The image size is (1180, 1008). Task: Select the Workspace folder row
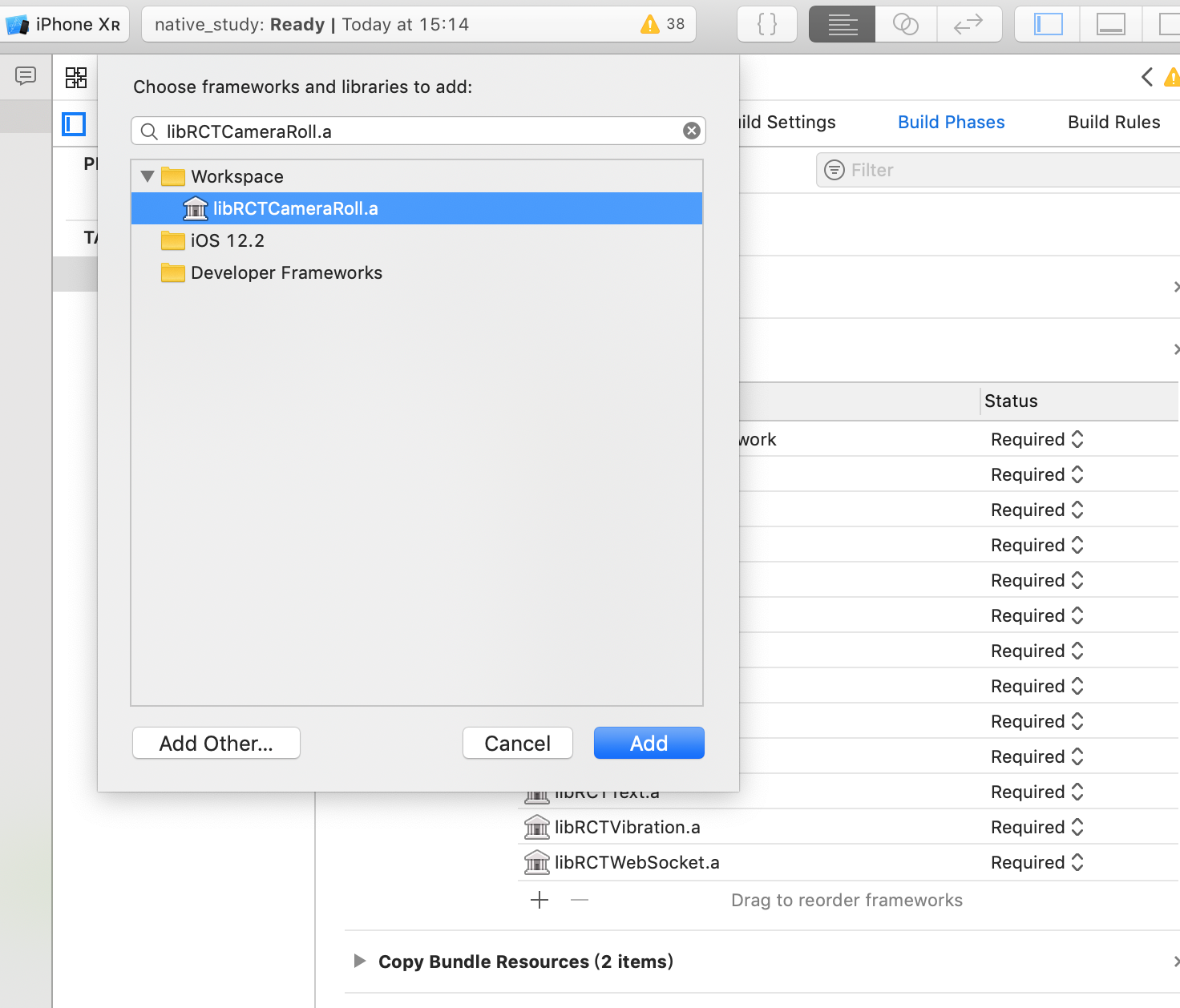tap(417, 176)
